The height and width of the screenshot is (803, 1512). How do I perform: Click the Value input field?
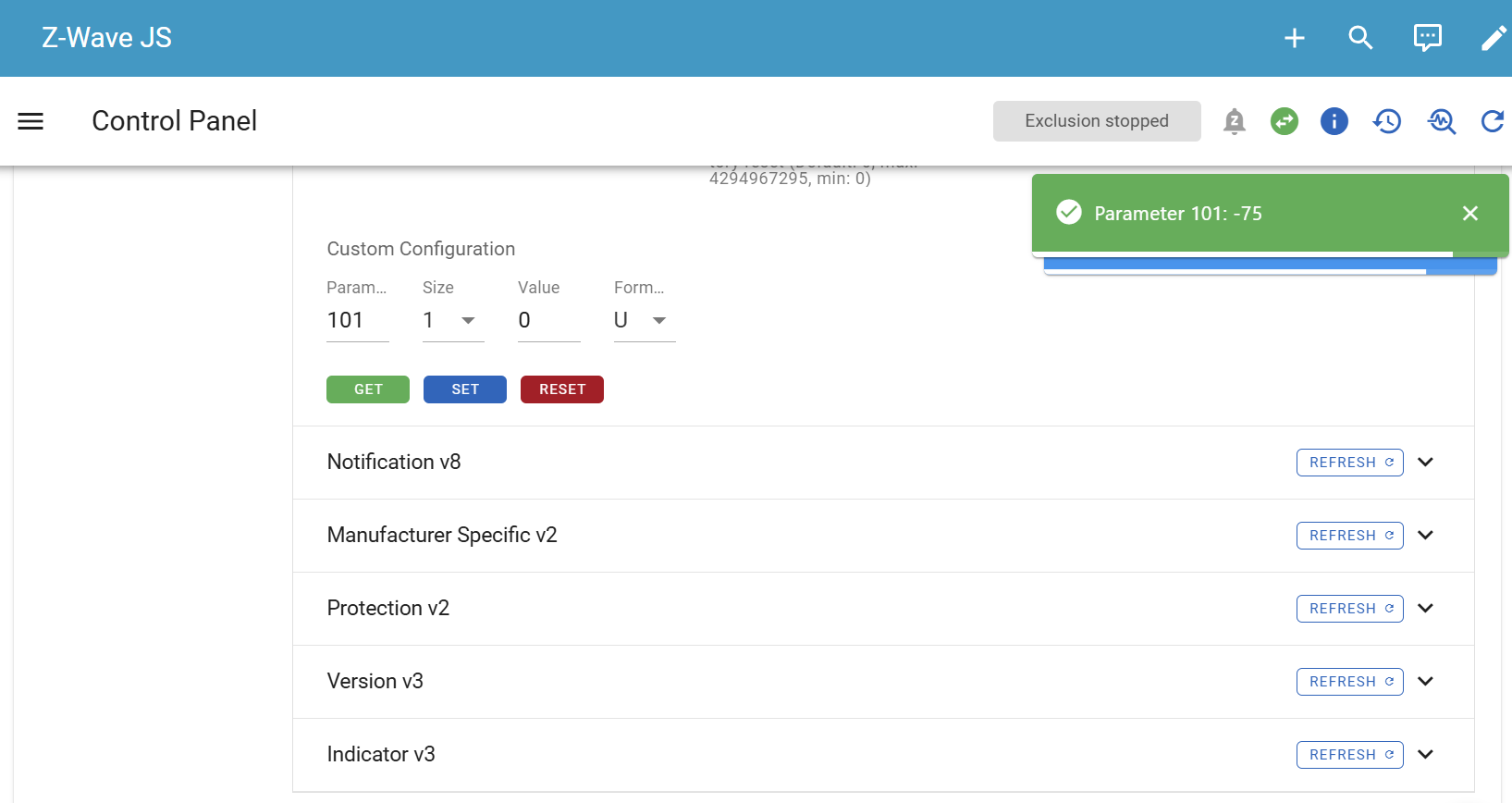tap(547, 320)
